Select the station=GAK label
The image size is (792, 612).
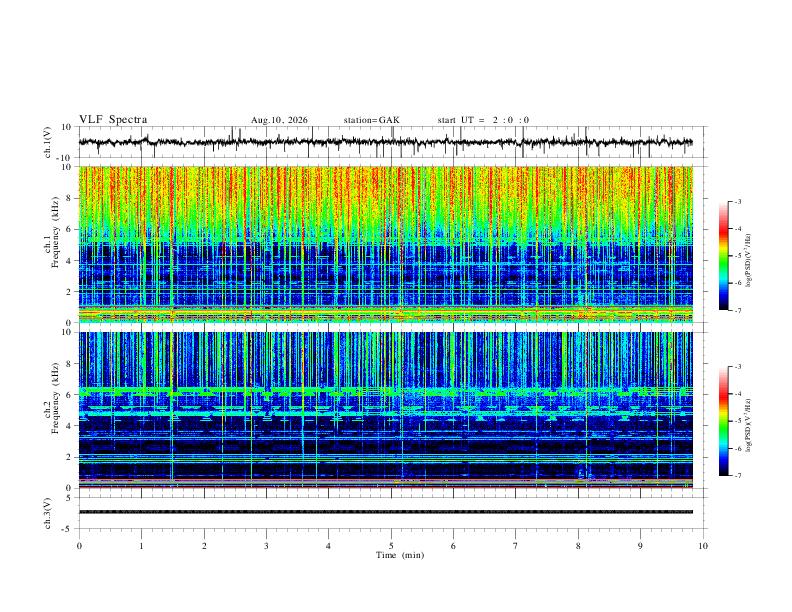click(371, 120)
